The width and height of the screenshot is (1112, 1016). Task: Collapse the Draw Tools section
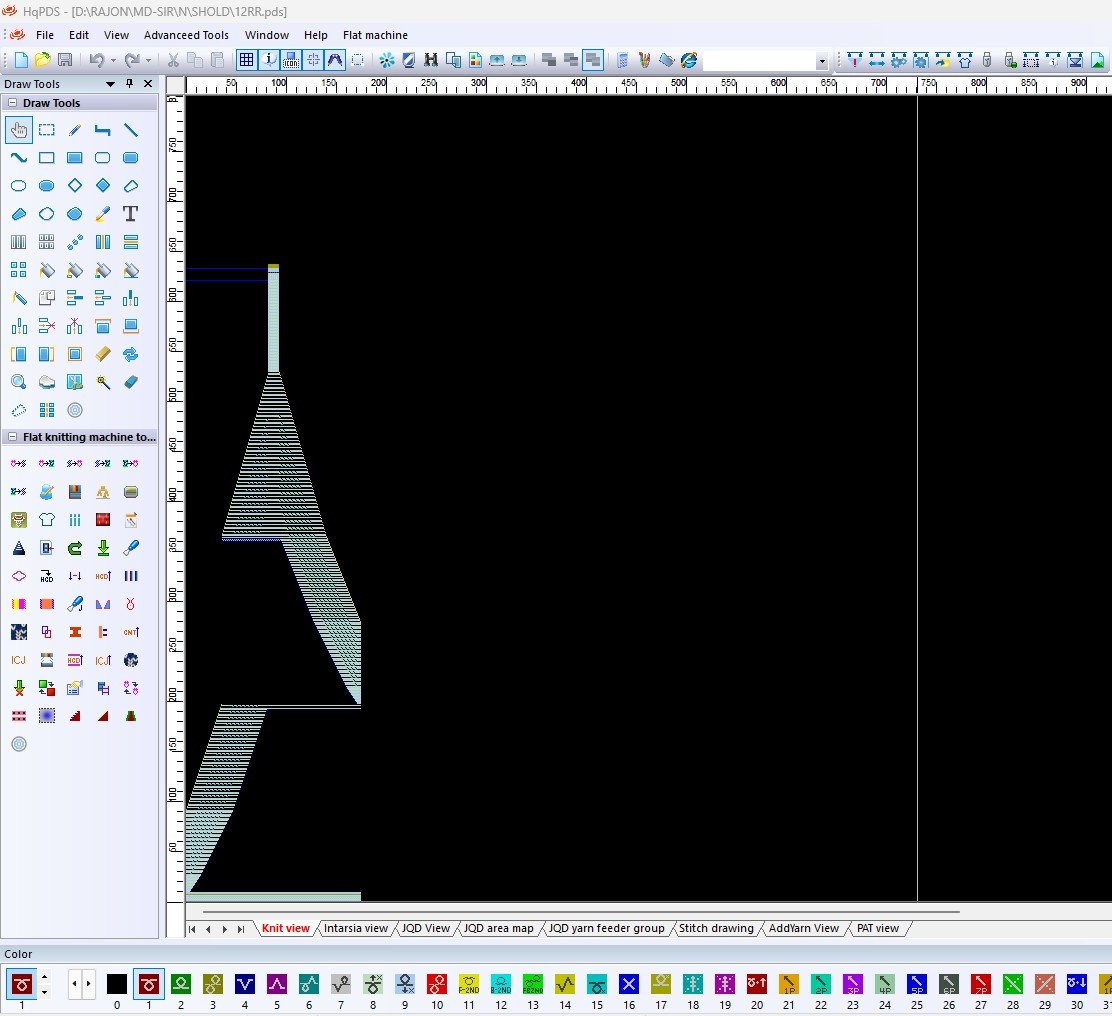(x=13, y=103)
